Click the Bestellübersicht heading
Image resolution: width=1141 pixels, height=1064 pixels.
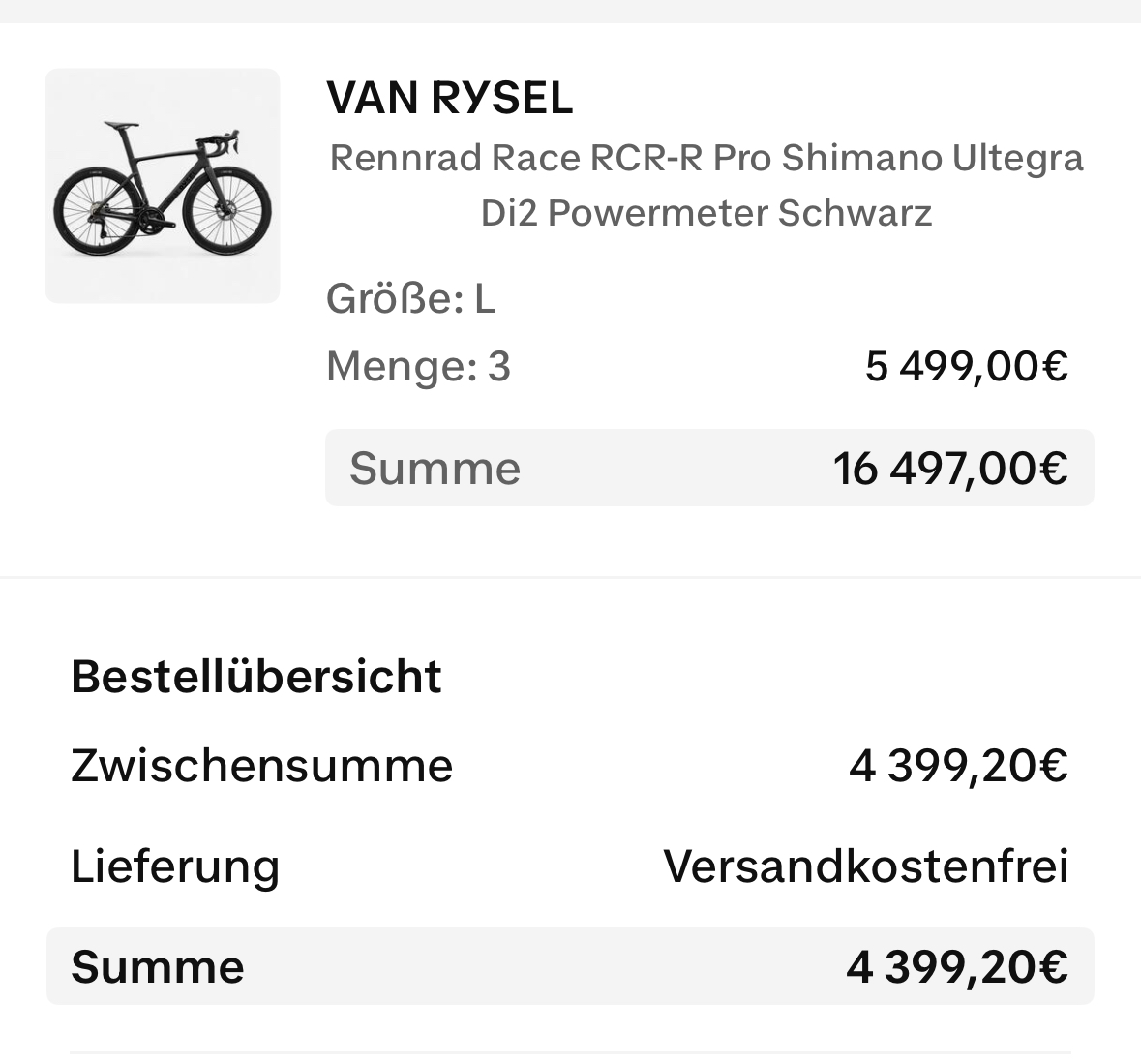256,677
